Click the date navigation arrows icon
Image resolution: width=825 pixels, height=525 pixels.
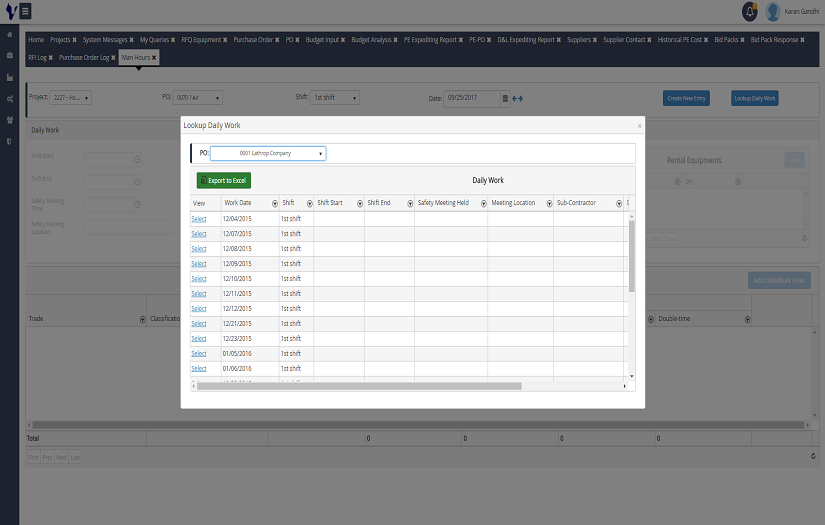click(518, 98)
